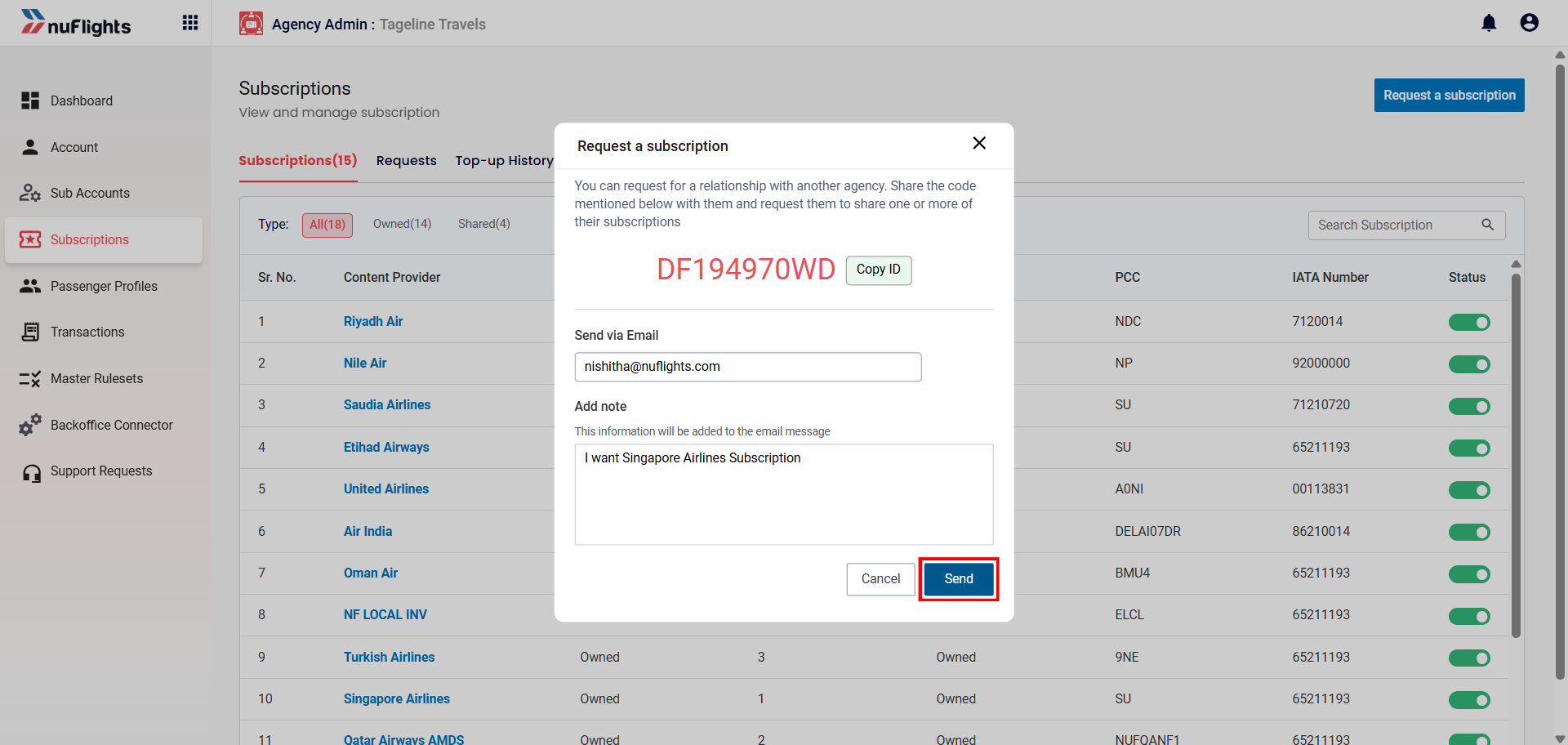1568x745 pixels.
Task: Click the Search Subscription field
Action: pos(1406,225)
